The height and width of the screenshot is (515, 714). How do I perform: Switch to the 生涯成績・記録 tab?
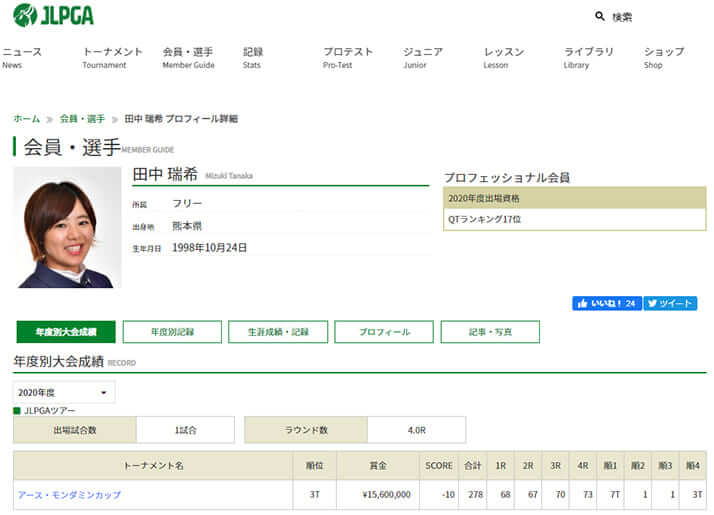pos(278,332)
